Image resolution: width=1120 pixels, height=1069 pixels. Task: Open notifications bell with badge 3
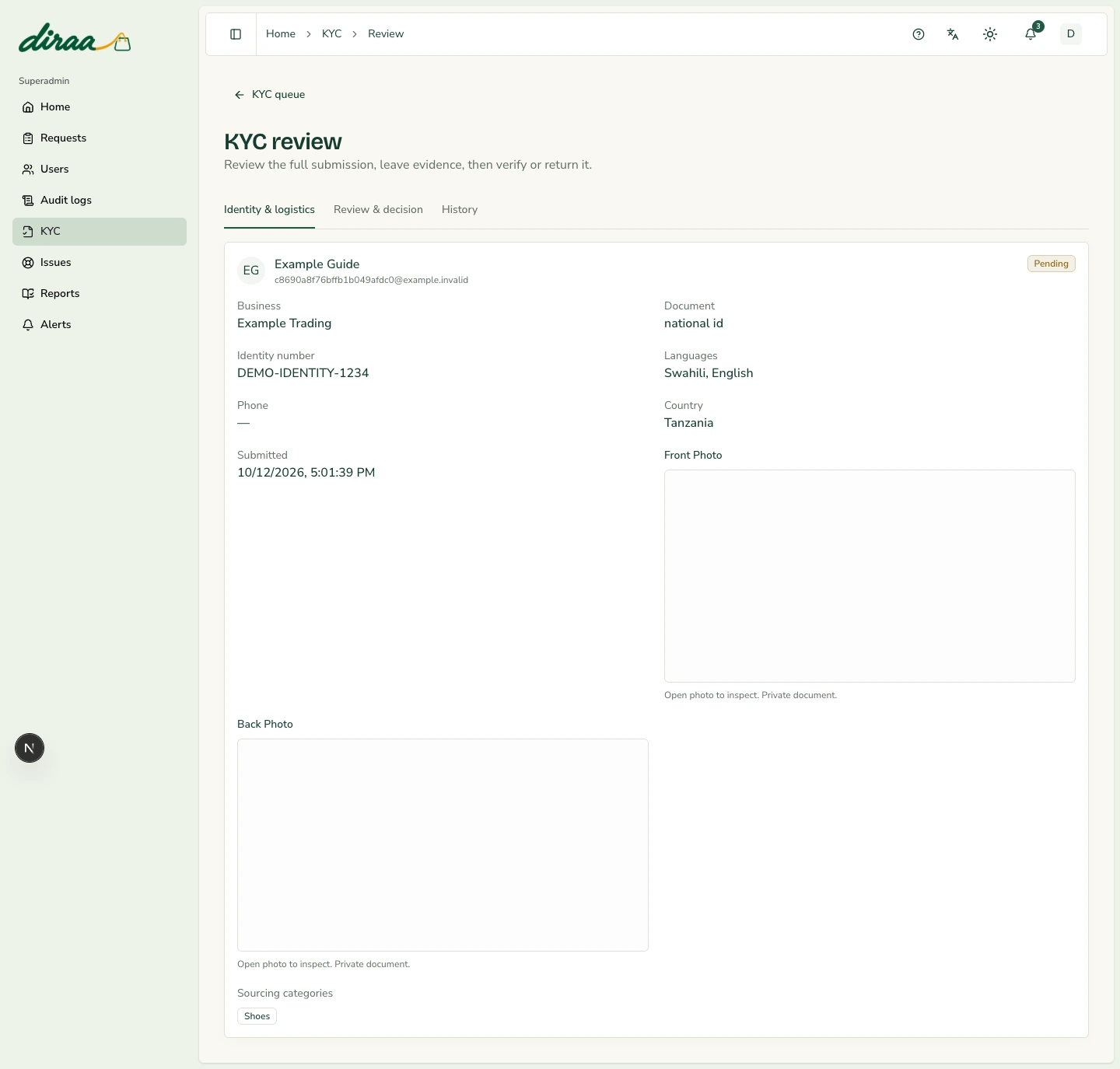pyautogui.click(x=1031, y=33)
